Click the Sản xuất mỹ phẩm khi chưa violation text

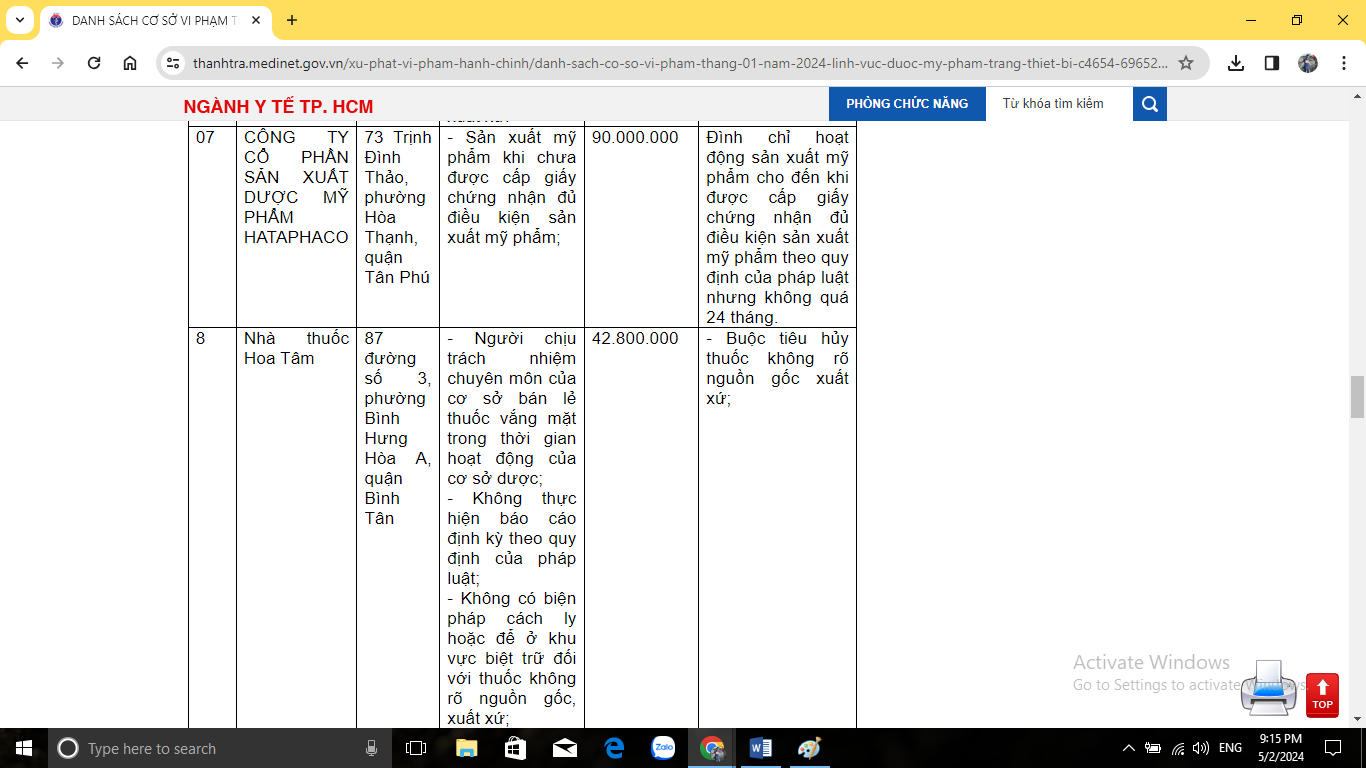(x=511, y=187)
